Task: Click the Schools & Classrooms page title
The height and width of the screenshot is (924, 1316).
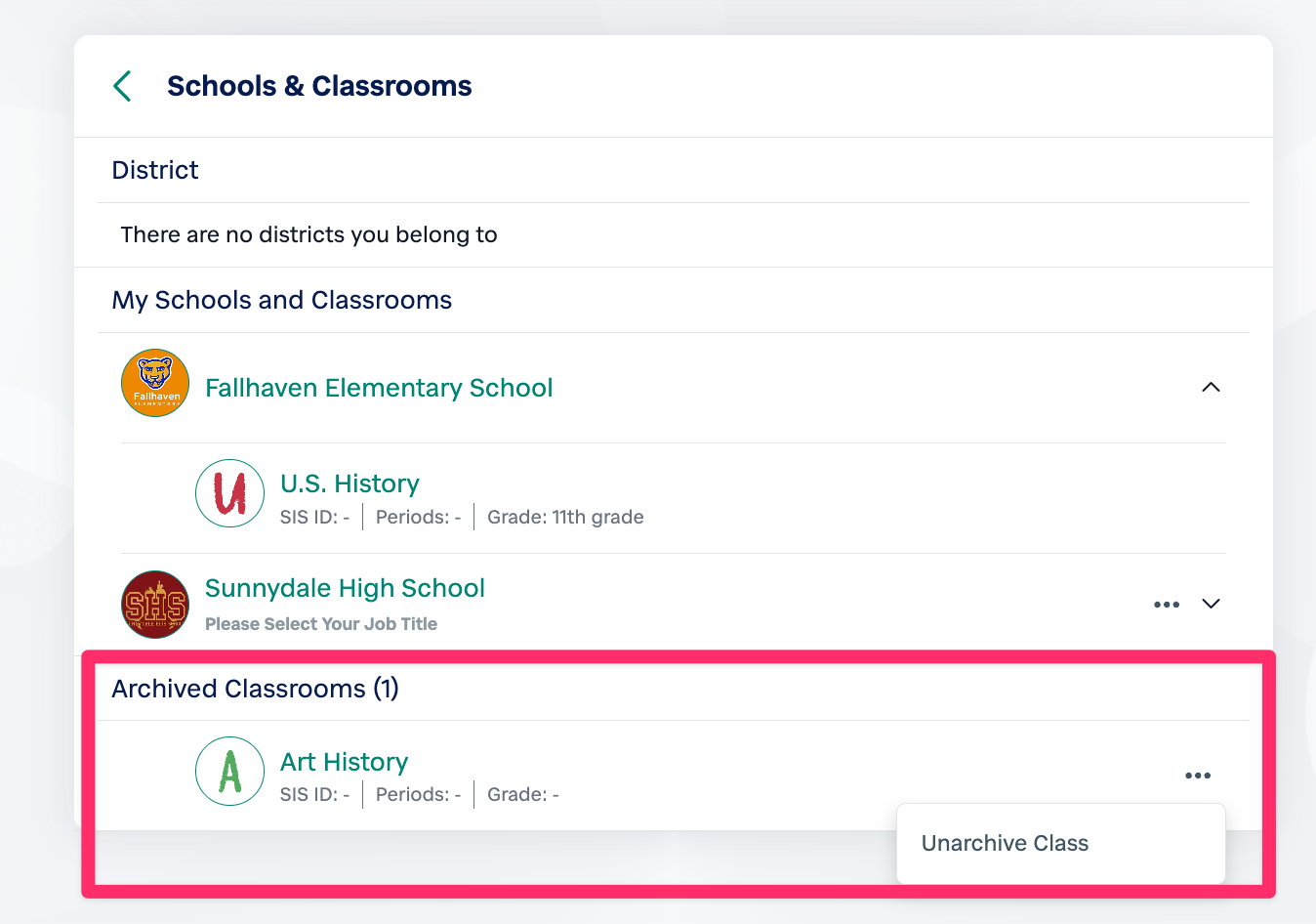Action: 319,86
